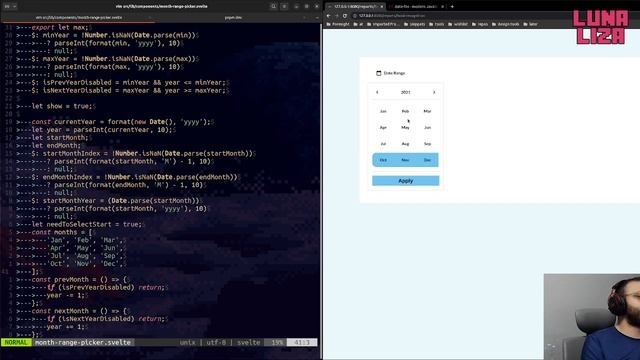Click NORMAL mode indicator in vim statusline
640x360 pixels.
[16, 342]
